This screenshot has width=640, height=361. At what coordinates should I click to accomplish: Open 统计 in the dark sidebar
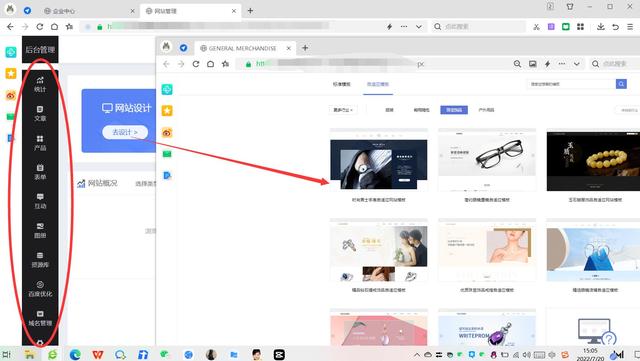click(40, 84)
